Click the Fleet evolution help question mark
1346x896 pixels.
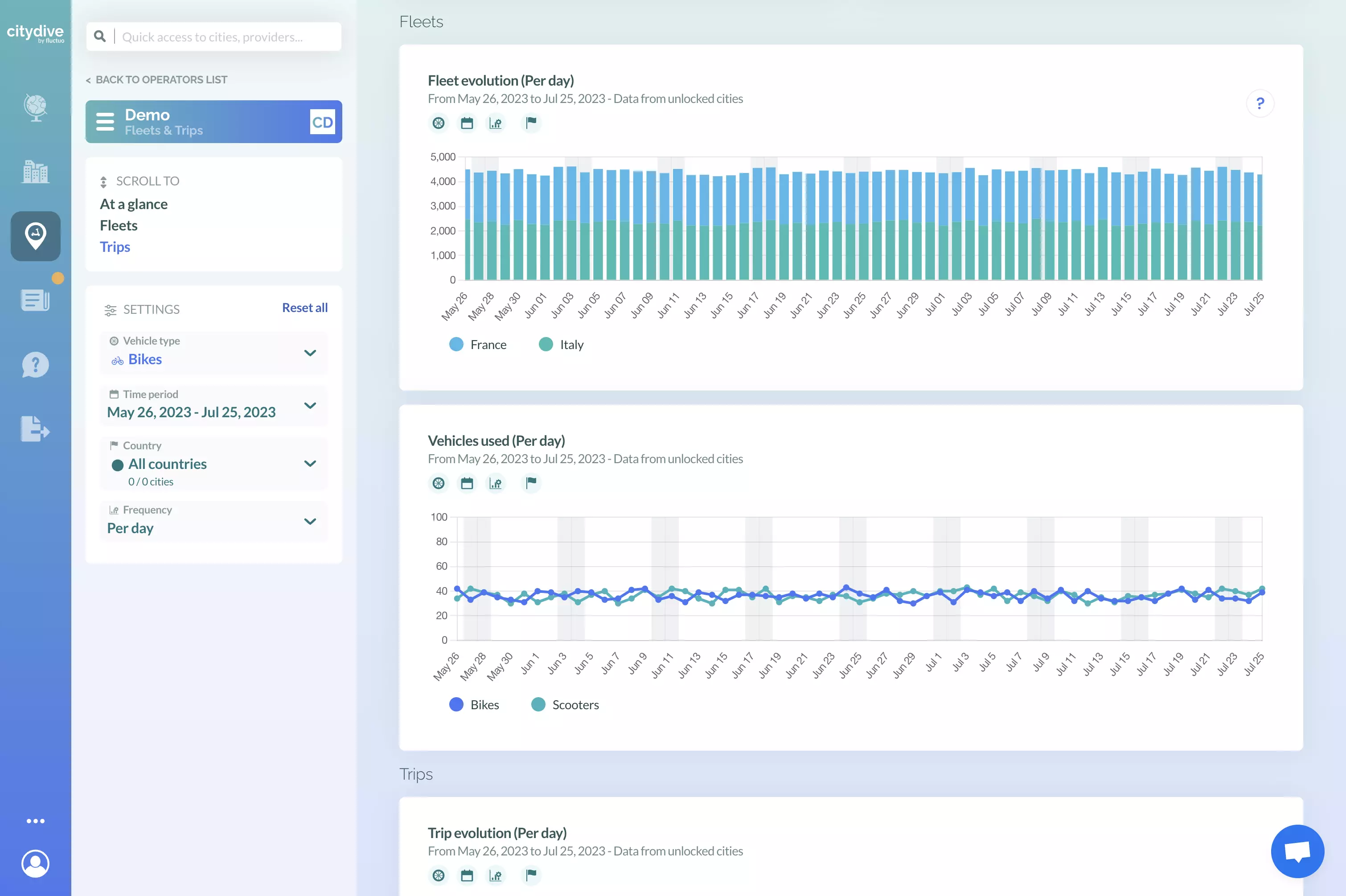[1260, 103]
